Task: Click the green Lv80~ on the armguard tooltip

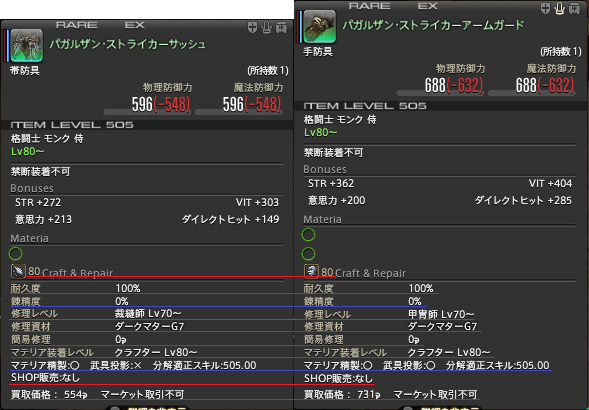Action: pos(320,132)
